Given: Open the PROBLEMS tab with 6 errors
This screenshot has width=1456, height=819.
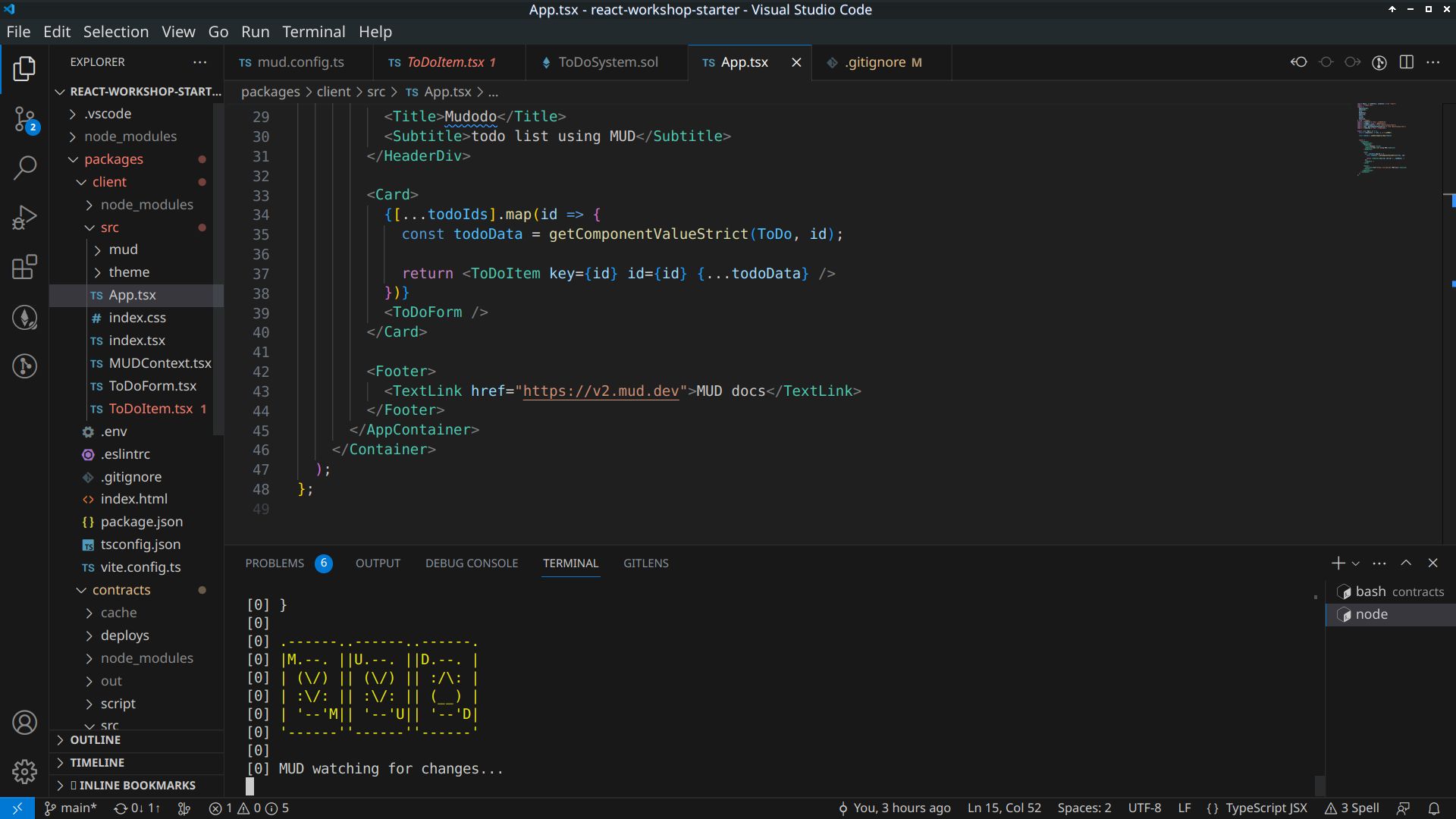Looking at the screenshot, I should point(275,562).
